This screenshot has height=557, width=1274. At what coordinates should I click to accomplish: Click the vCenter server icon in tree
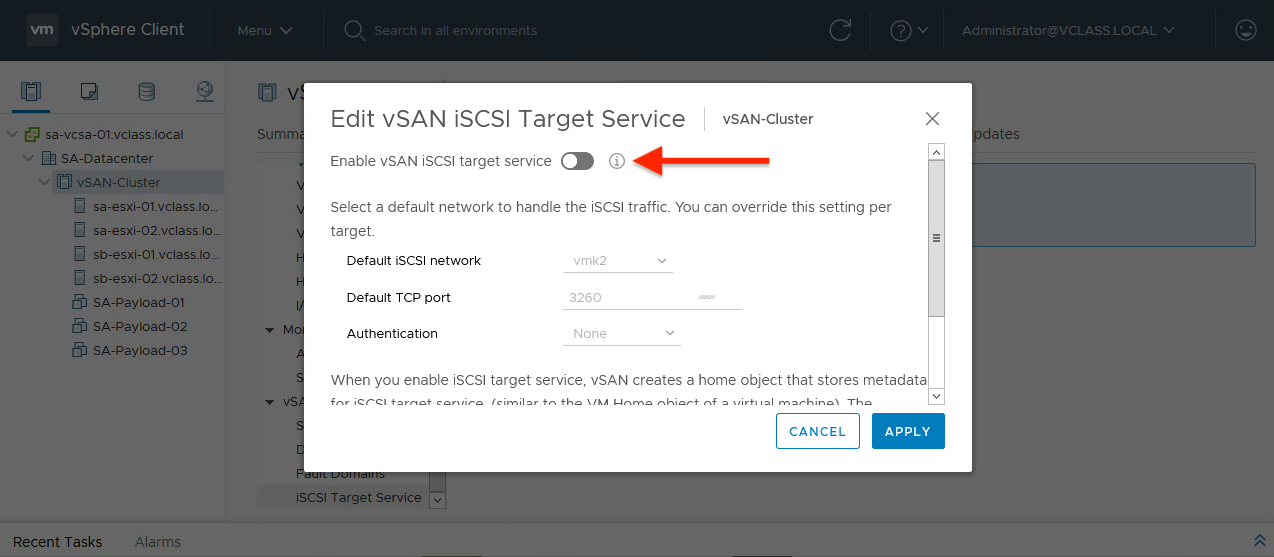click(33, 134)
